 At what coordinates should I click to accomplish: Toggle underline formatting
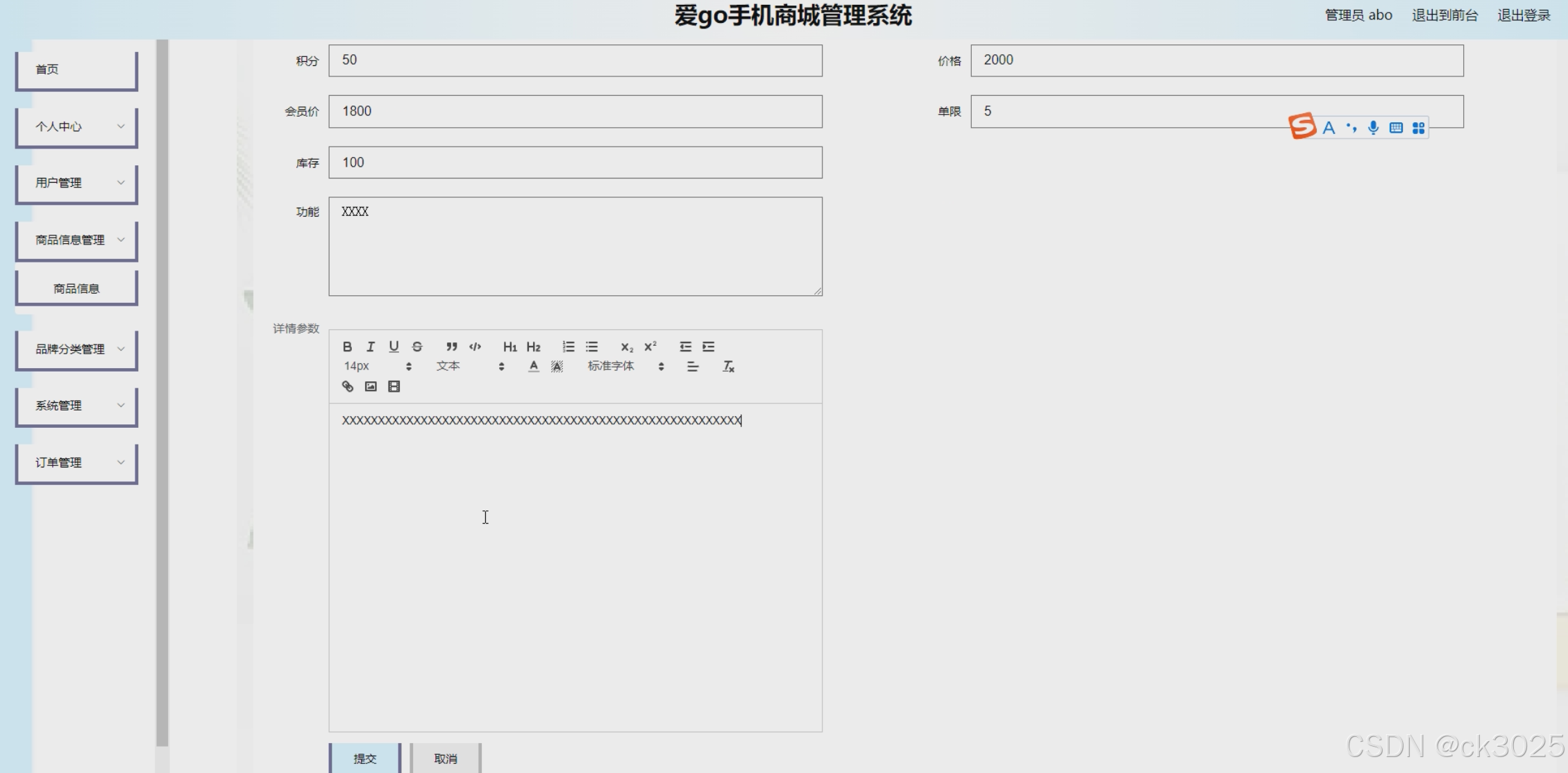point(394,347)
